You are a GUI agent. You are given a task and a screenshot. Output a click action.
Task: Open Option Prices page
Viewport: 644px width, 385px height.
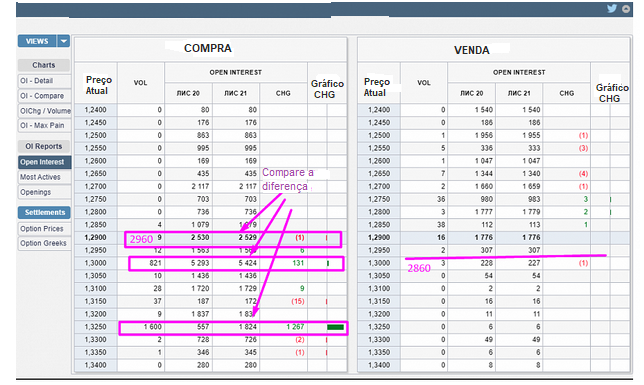pos(44,228)
